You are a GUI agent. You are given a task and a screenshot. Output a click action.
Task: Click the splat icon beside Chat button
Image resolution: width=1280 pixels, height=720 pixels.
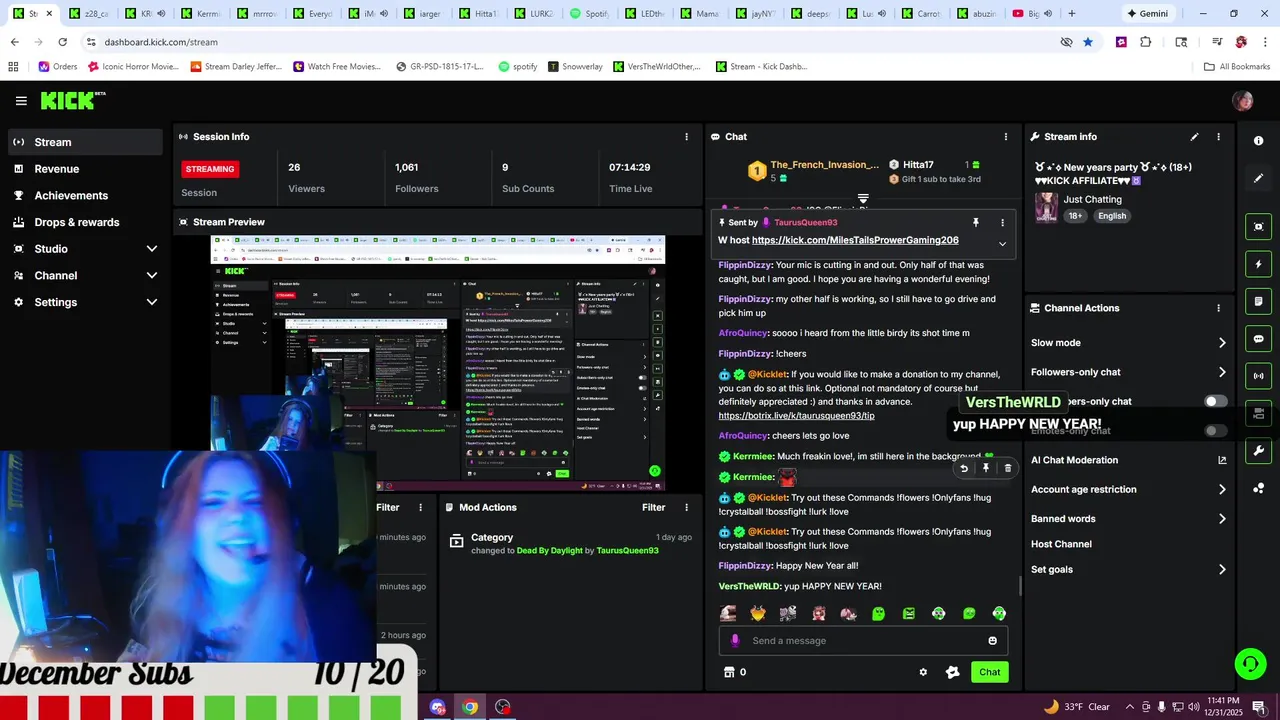tap(953, 672)
